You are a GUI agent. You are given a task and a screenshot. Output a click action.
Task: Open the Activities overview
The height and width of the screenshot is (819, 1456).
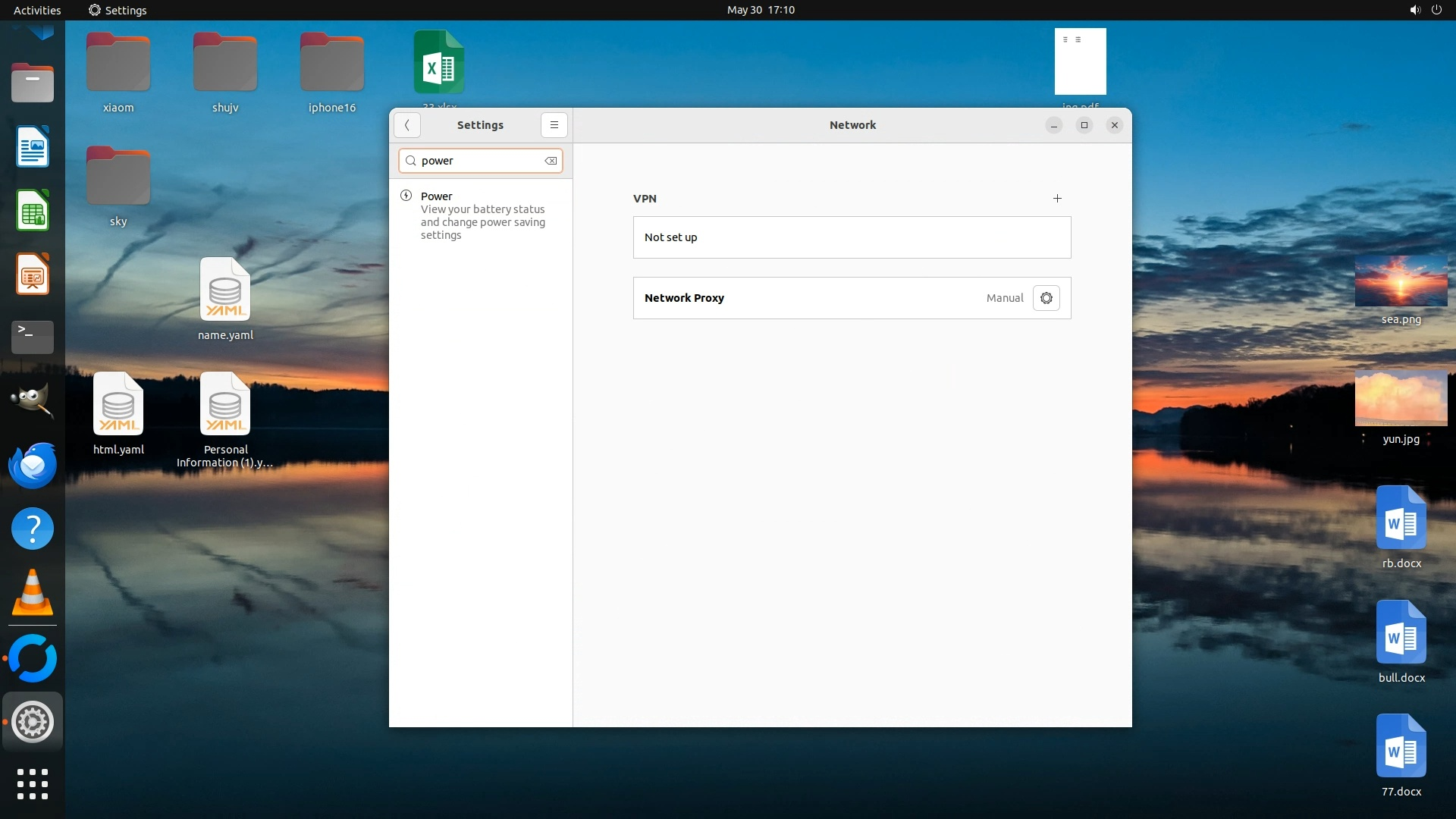[x=36, y=10]
